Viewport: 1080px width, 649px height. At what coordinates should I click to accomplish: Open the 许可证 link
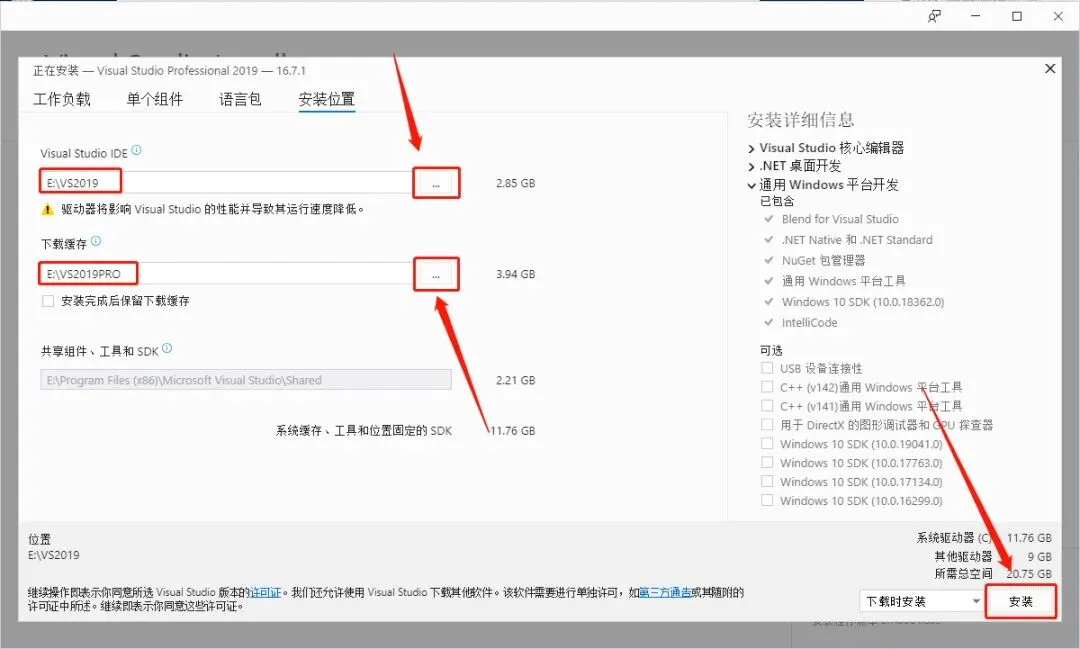click(x=265, y=593)
